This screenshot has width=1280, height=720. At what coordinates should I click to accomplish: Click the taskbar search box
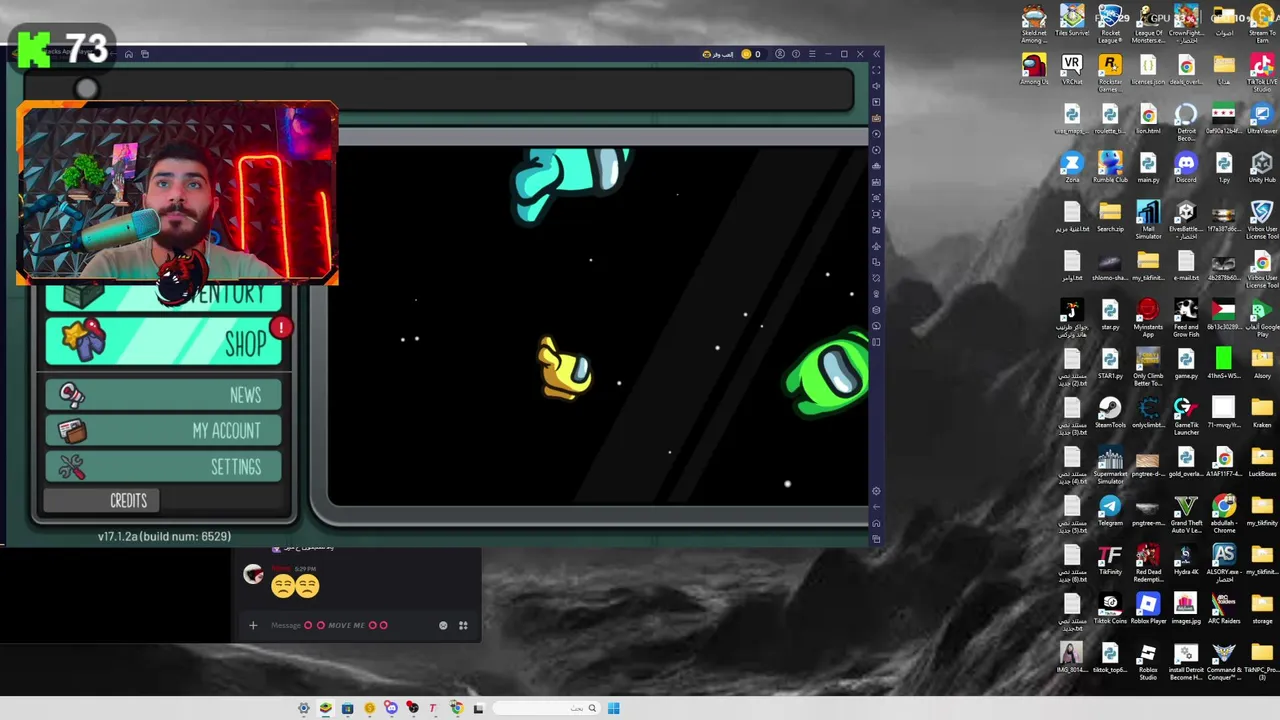pyautogui.click(x=546, y=708)
